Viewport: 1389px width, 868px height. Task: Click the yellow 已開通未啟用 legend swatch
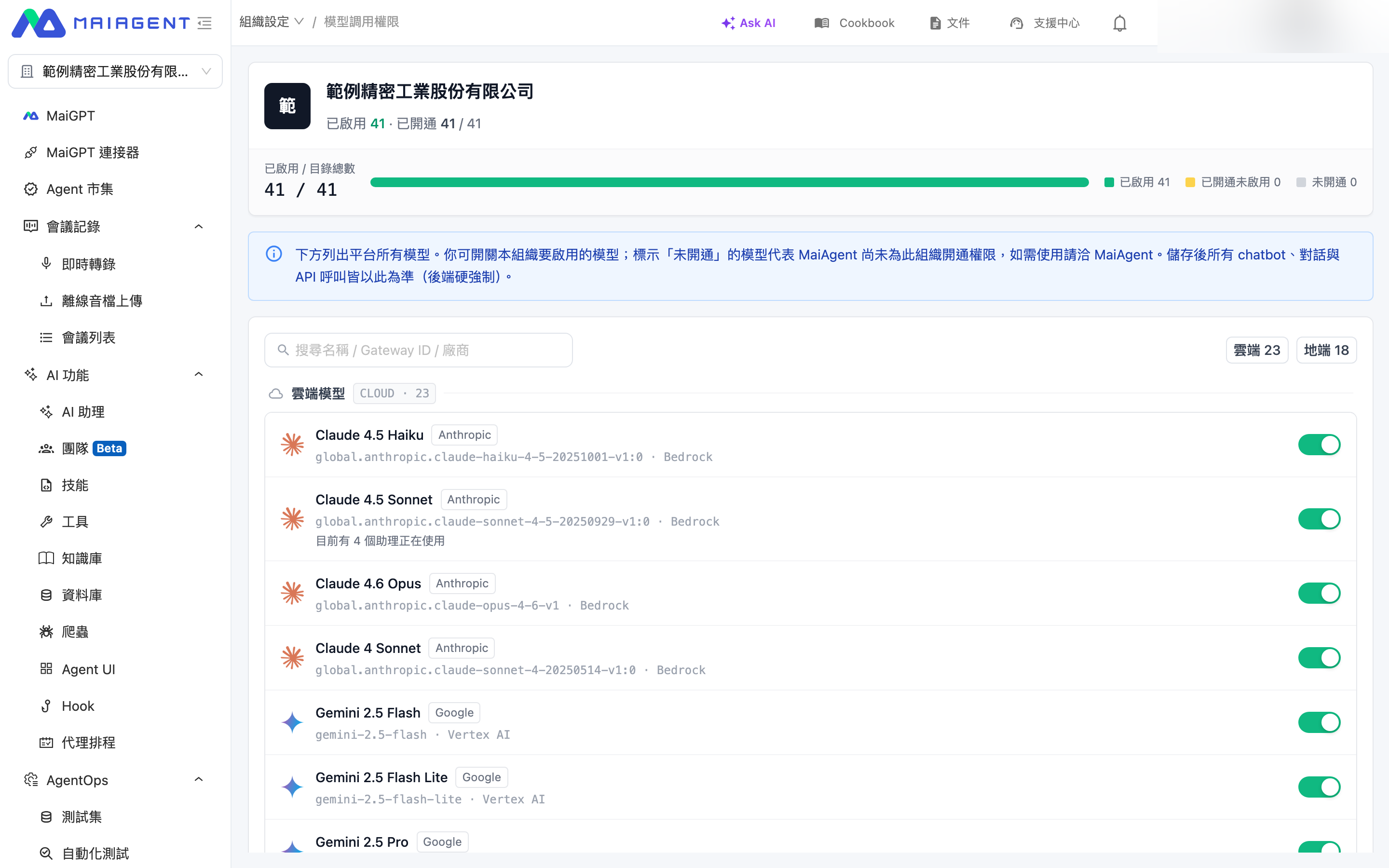(x=1190, y=183)
